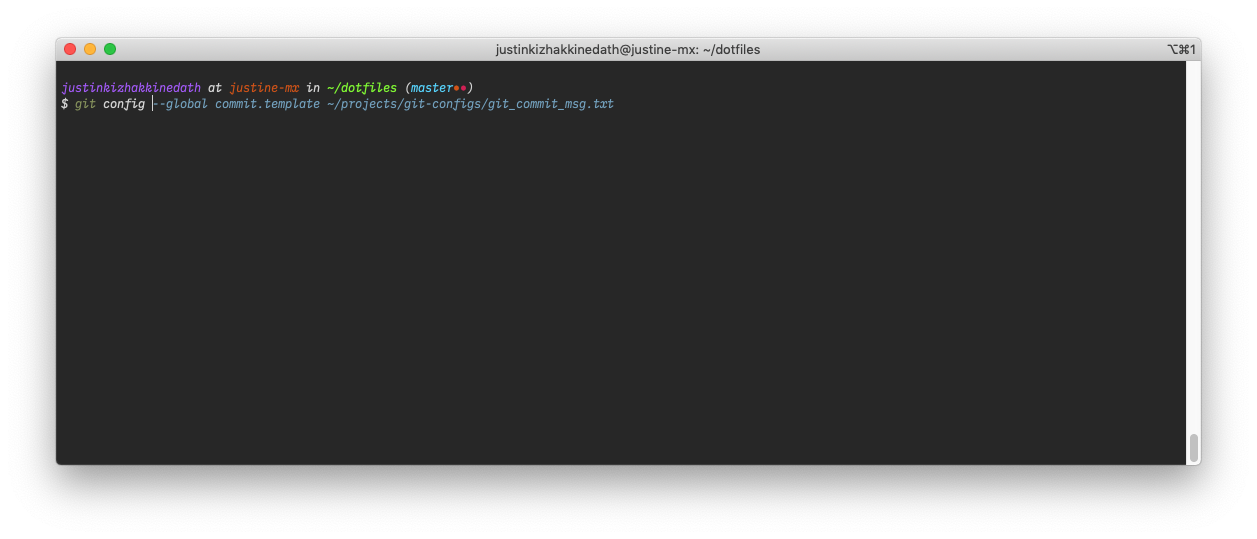Click the git_commit_msg.txt file path

471,104
